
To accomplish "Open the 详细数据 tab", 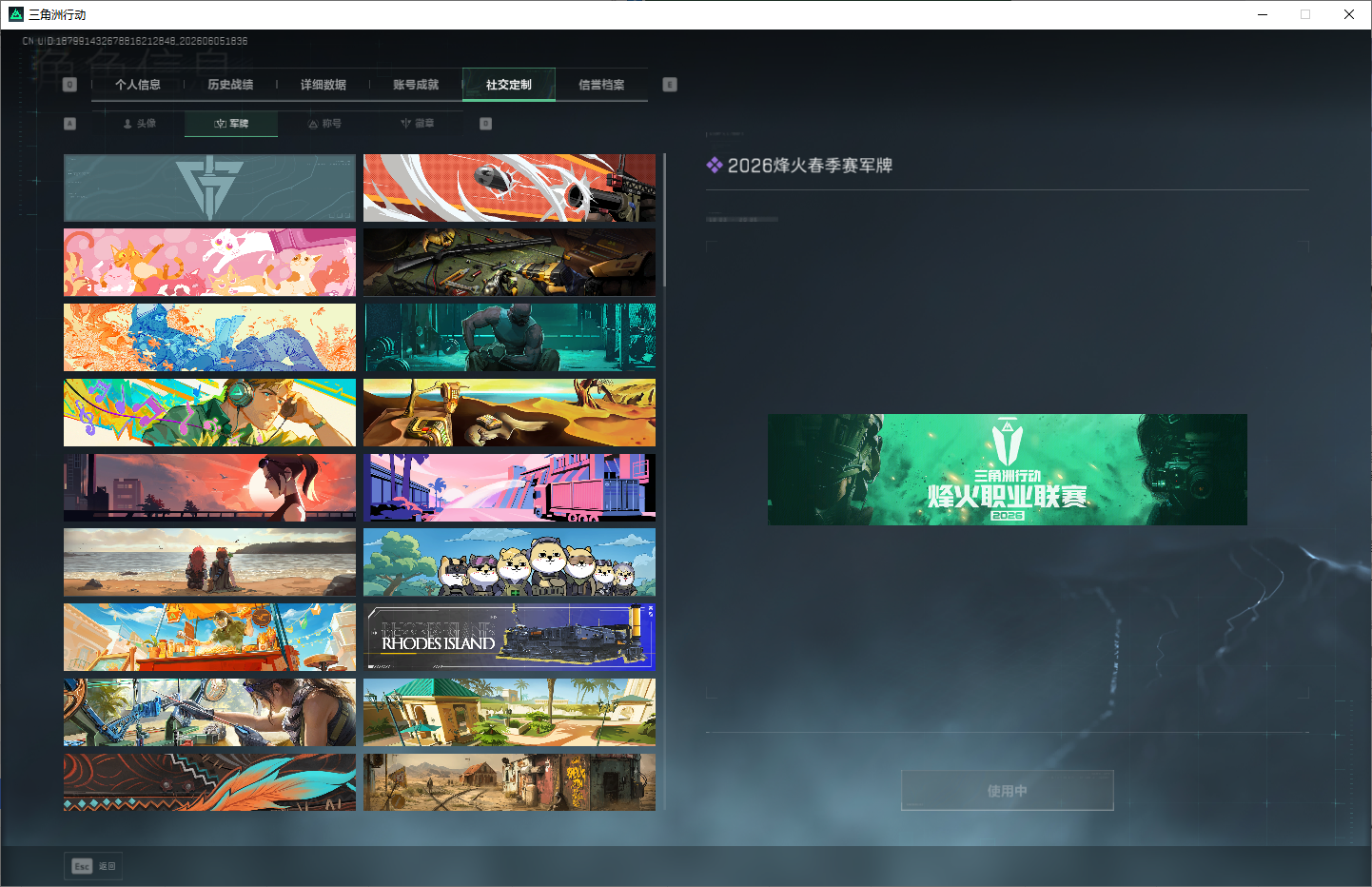I will point(323,85).
